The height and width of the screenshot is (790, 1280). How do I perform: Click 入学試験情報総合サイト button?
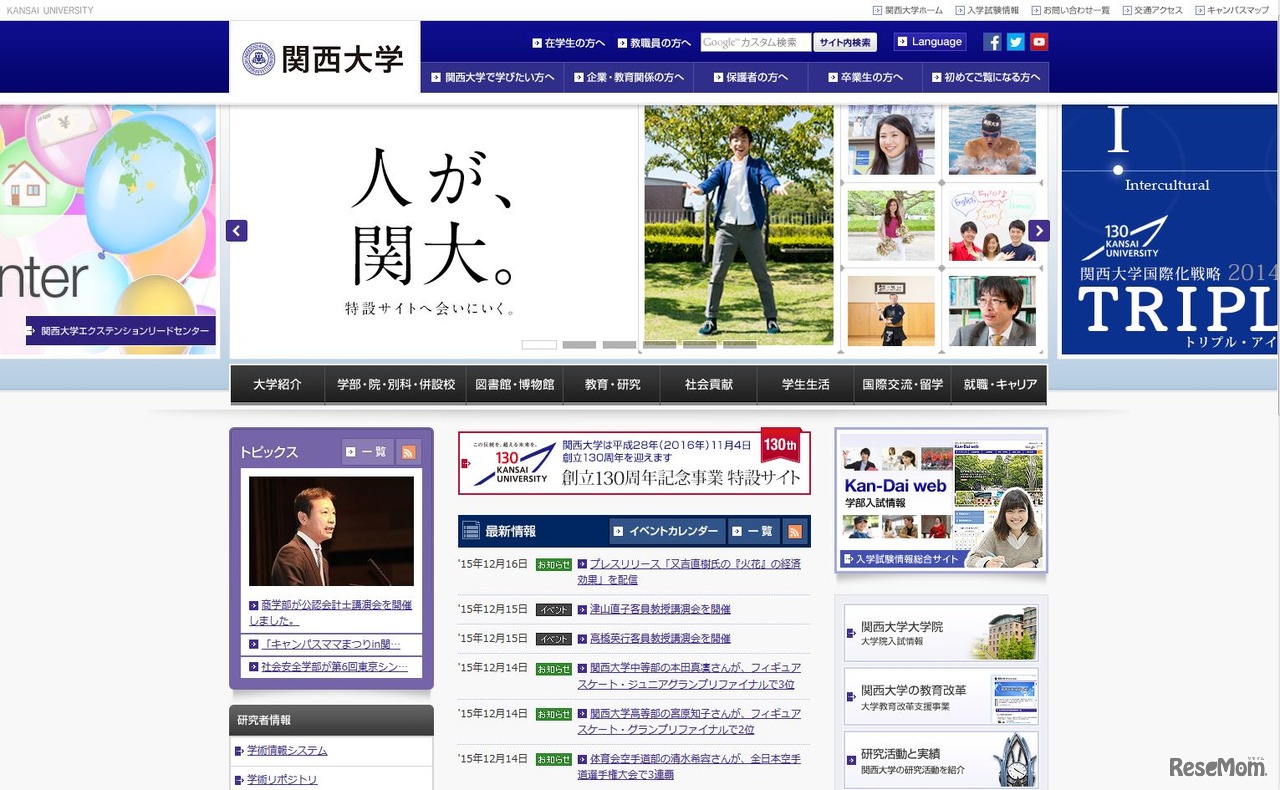904,559
